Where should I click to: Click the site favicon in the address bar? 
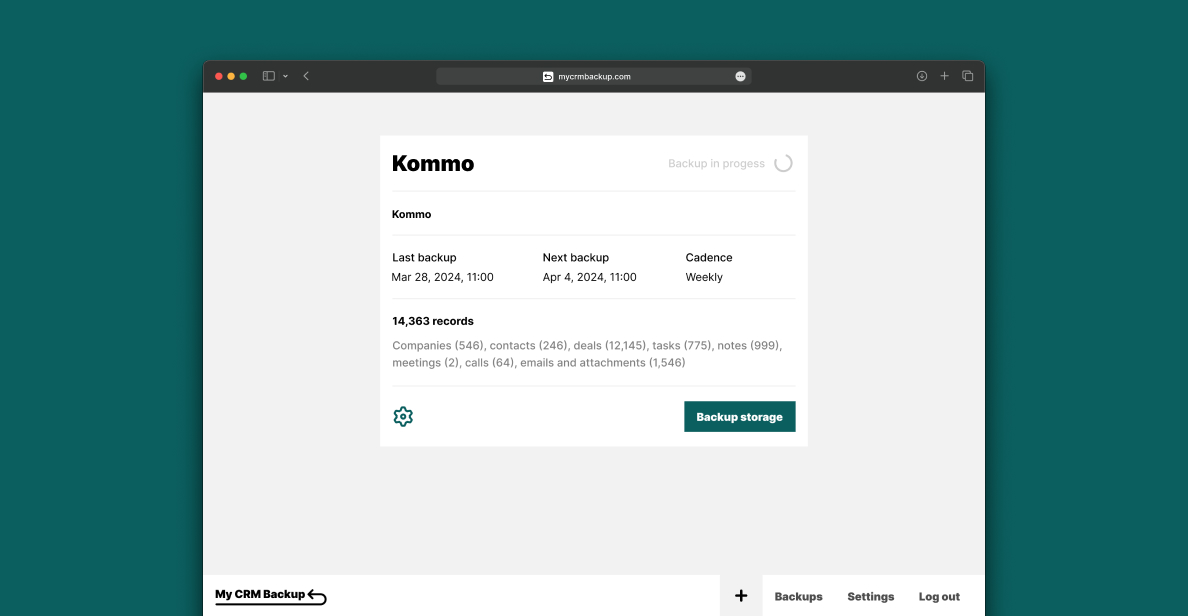(548, 76)
